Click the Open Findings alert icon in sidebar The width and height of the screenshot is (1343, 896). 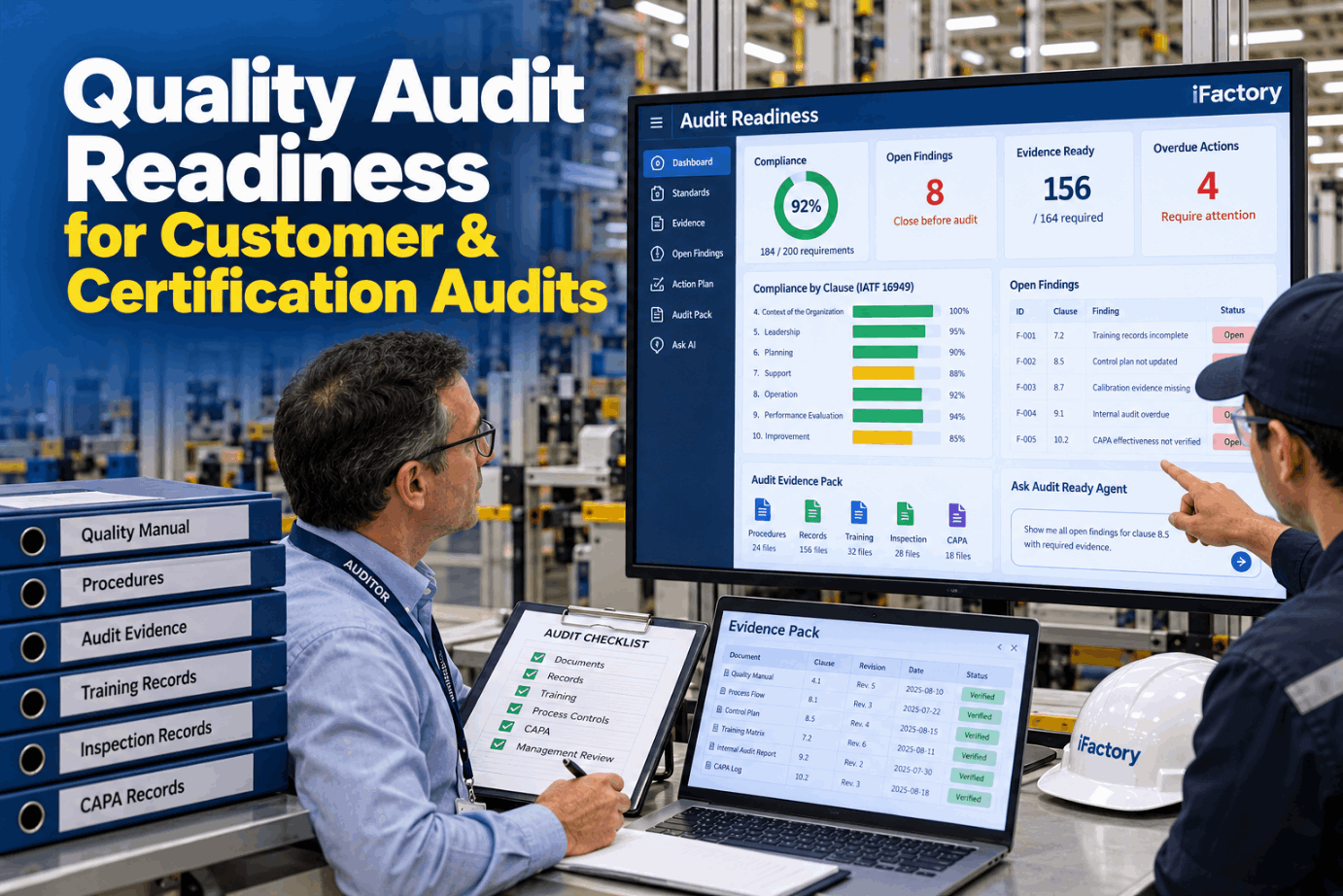tap(658, 254)
